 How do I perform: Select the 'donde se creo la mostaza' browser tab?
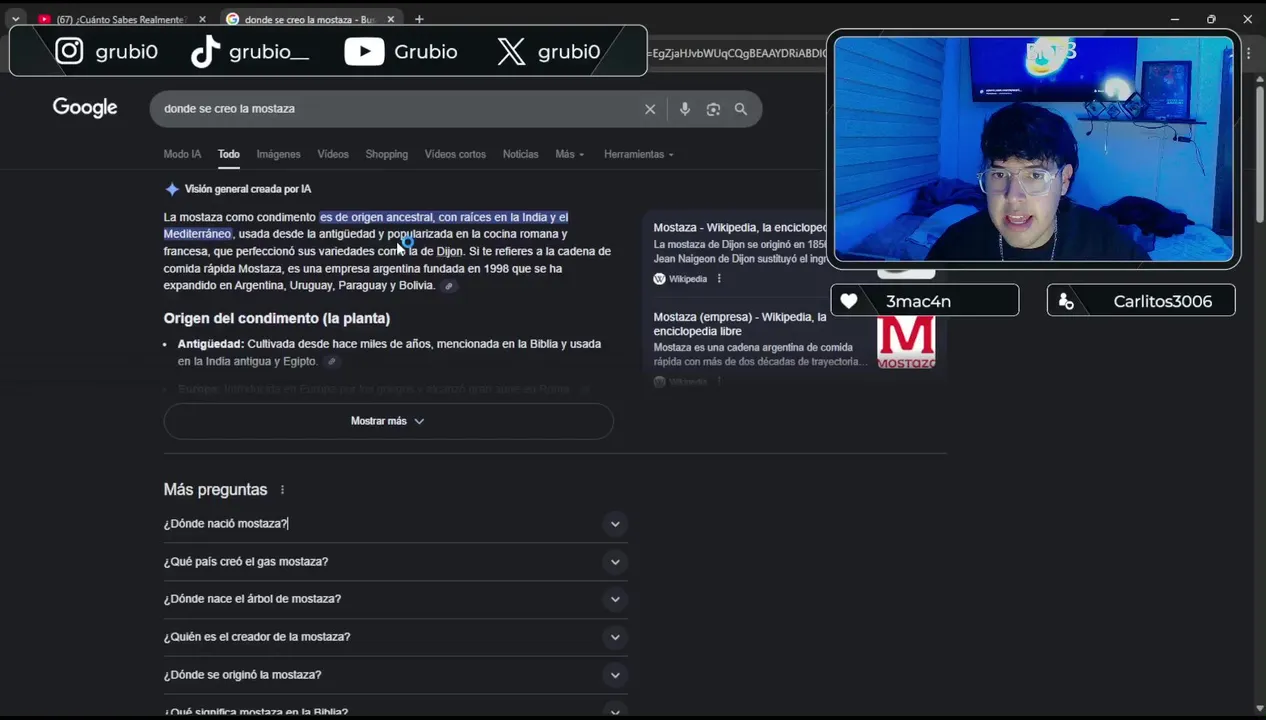[310, 19]
